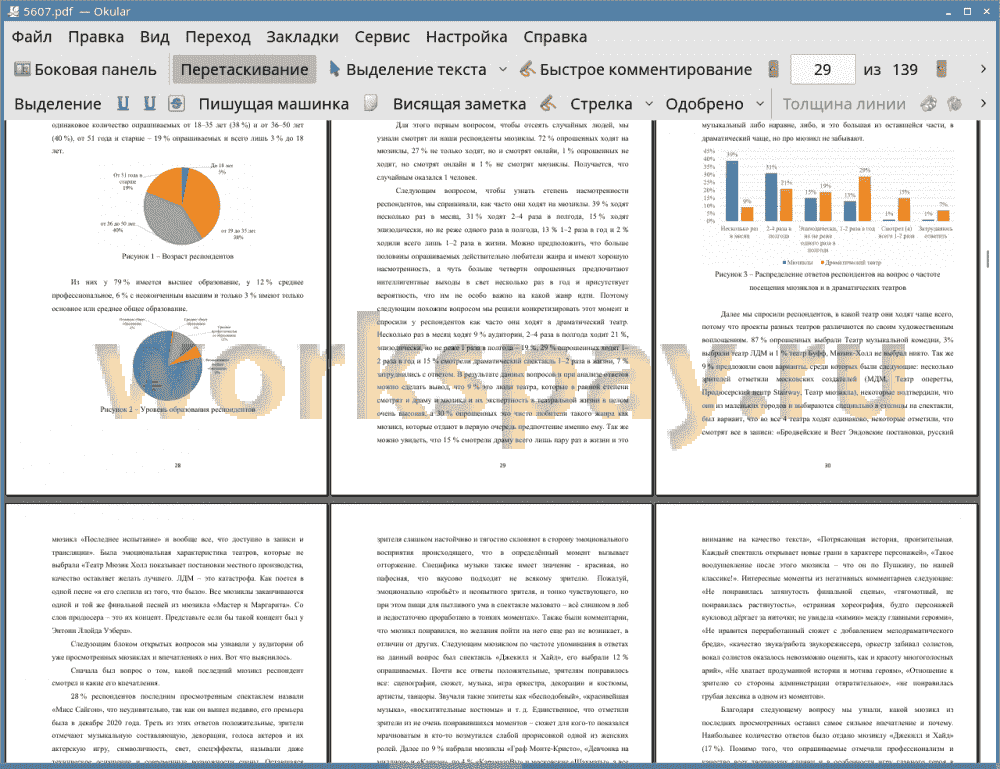Image resolution: width=1000 pixels, height=769 pixels.
Task: Select the Выделение highlighter tool
Action: tap(58, 104)
